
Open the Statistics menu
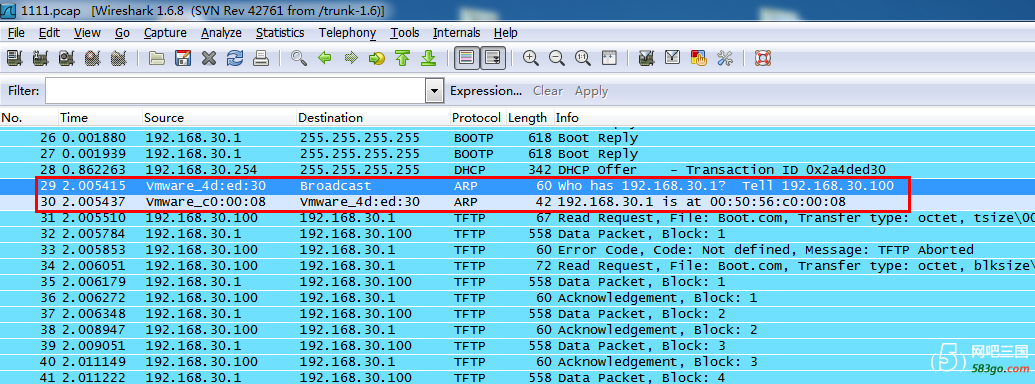tap(280, 32)
